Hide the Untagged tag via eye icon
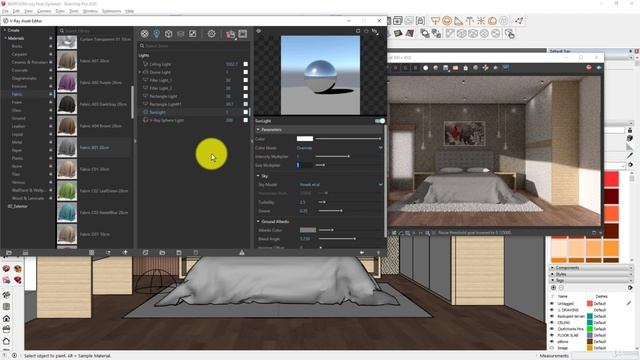This screenshot has height=360, width=640. coord(552,304)
